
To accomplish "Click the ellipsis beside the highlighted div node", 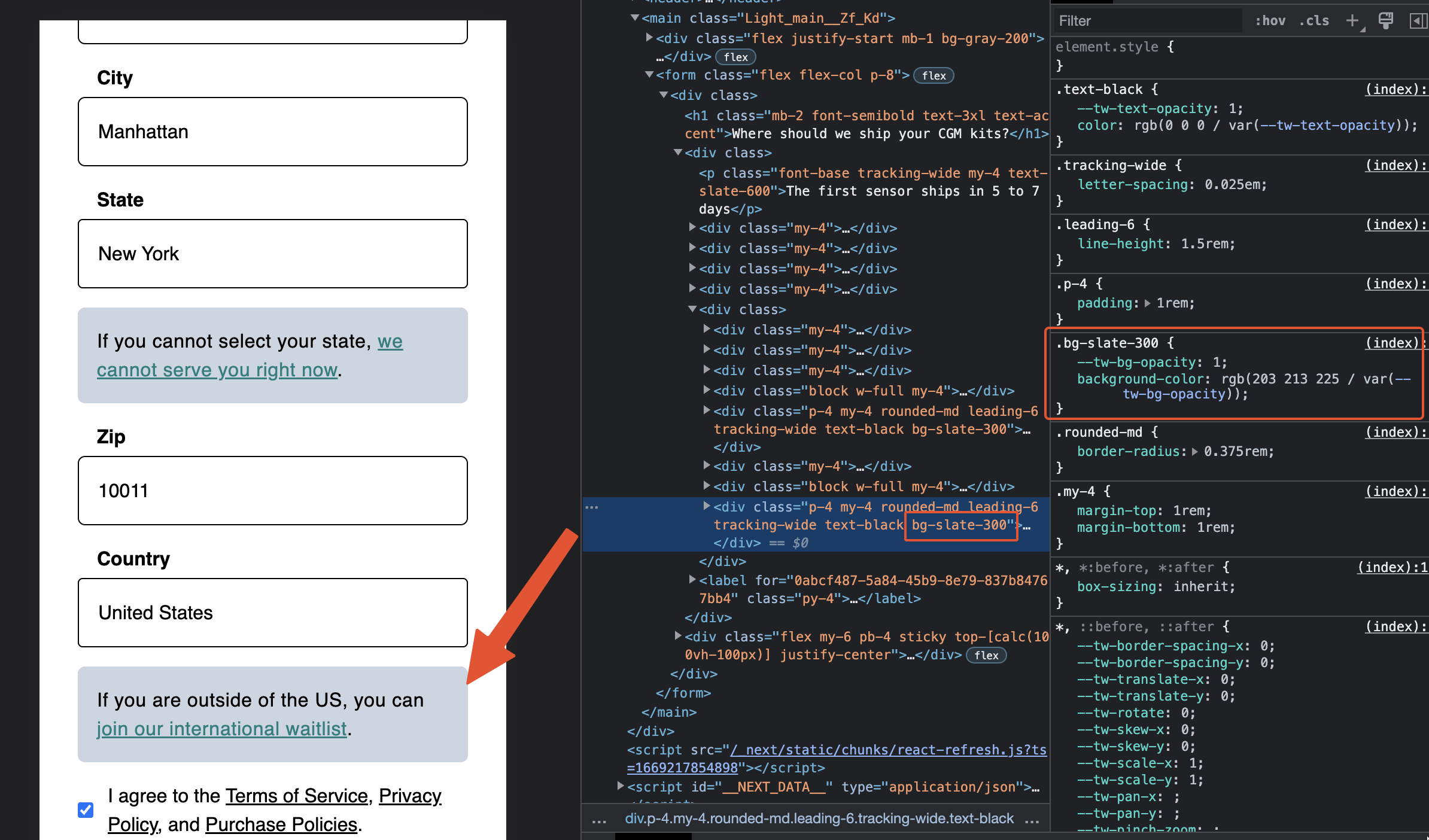I will click(x=592, y=507).
